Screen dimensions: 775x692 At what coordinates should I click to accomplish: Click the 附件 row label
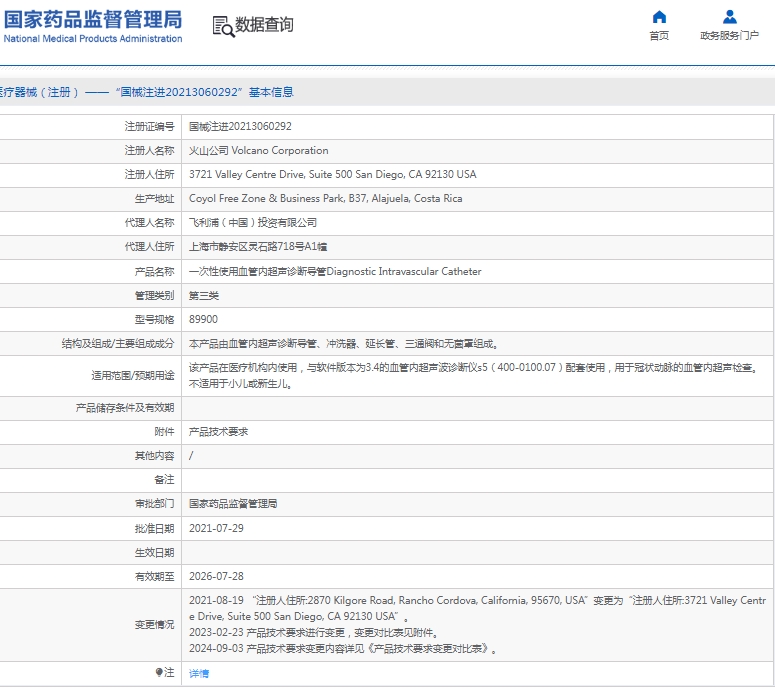click(x=164, y=432)
